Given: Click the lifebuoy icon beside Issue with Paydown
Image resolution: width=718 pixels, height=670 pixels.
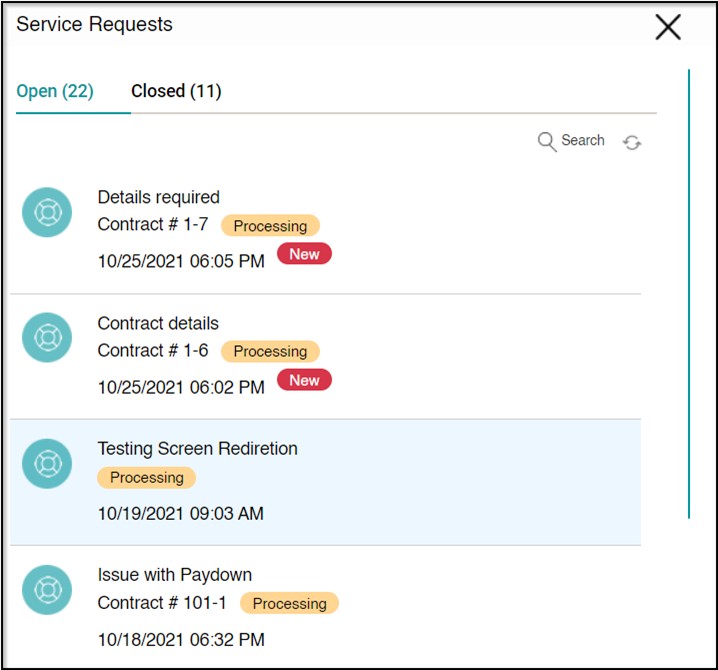Looking at the screenshot, I should 47,590.
